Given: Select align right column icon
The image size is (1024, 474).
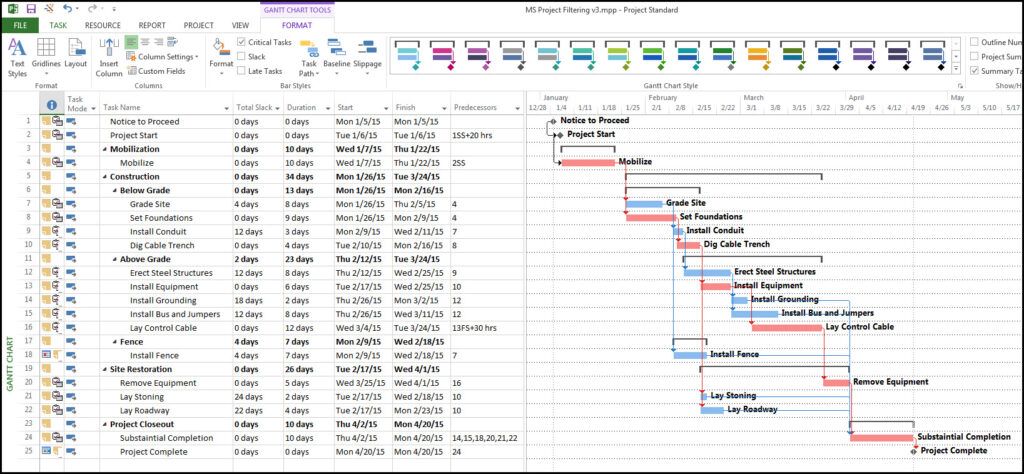Looking at the screenshot, I should click(159, 42).
